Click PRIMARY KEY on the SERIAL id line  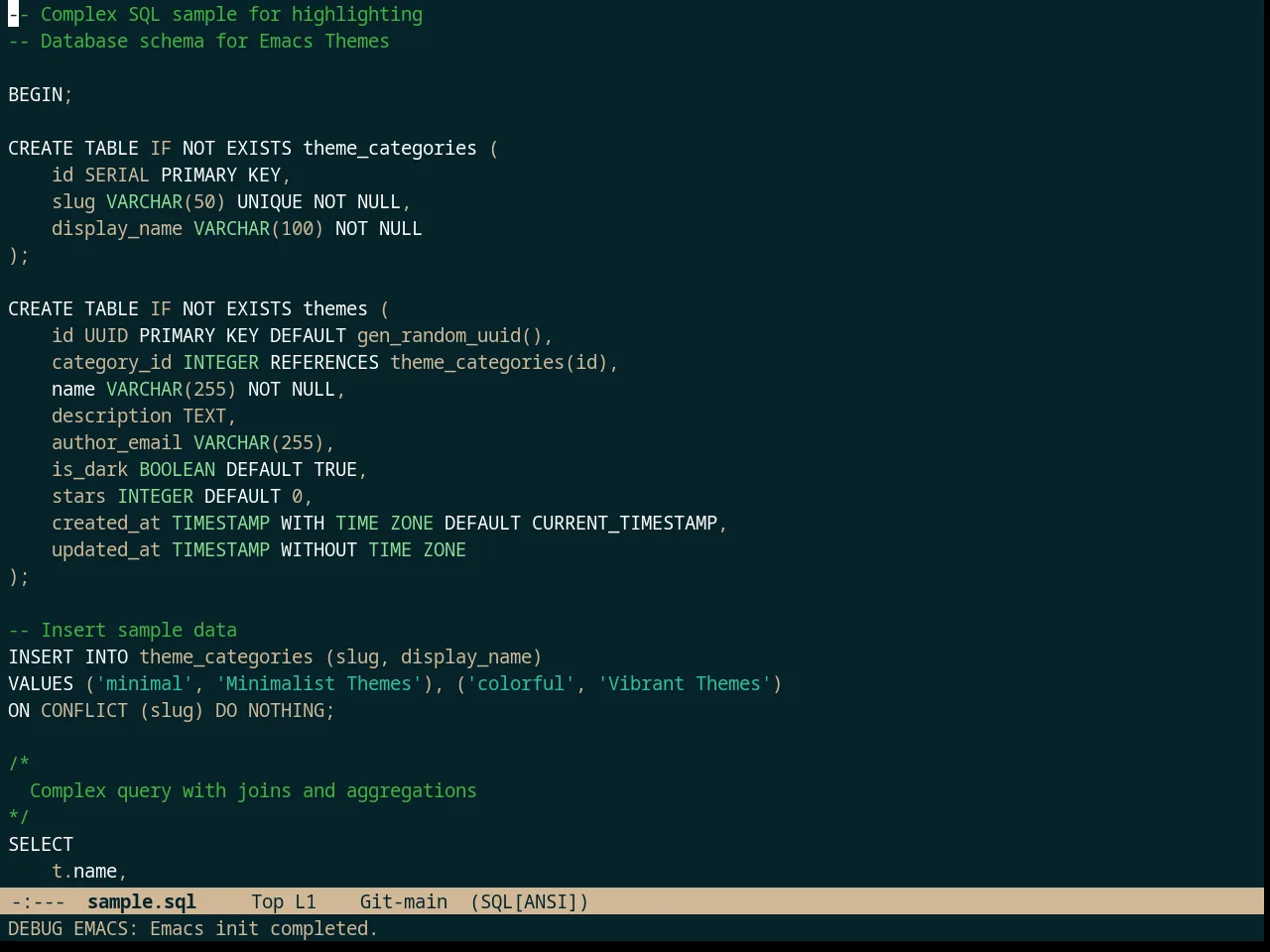(220, 175)
